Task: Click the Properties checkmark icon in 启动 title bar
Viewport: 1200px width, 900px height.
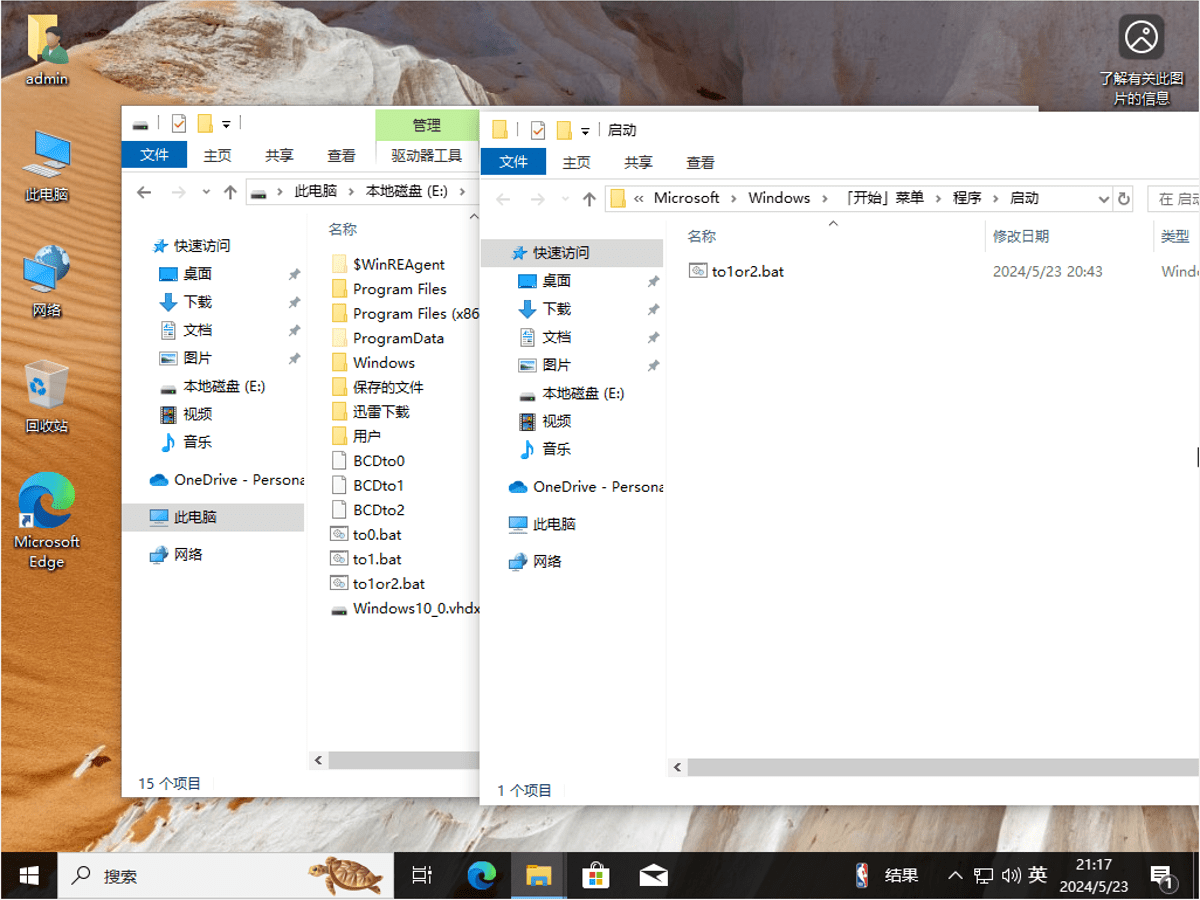Action: pyautogui.click(x=538, y=130)
